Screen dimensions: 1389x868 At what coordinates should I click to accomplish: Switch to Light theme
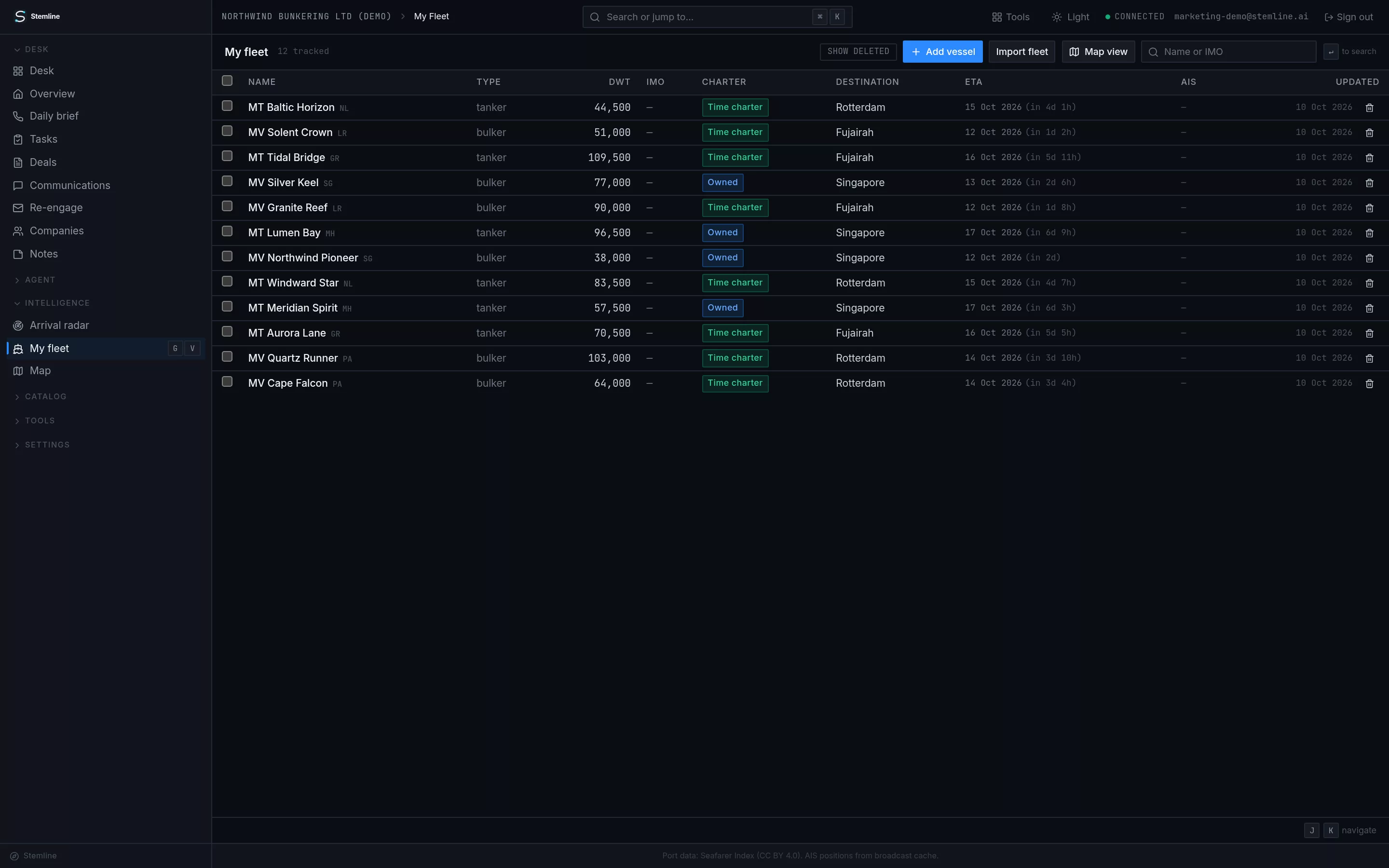point(1071,17)
